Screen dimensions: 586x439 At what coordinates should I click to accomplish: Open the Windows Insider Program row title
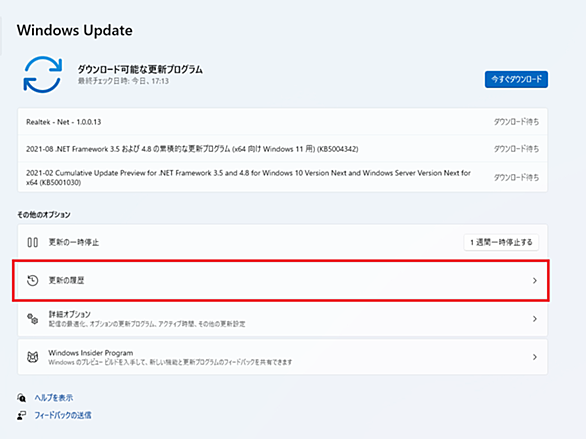click(91, 352)
